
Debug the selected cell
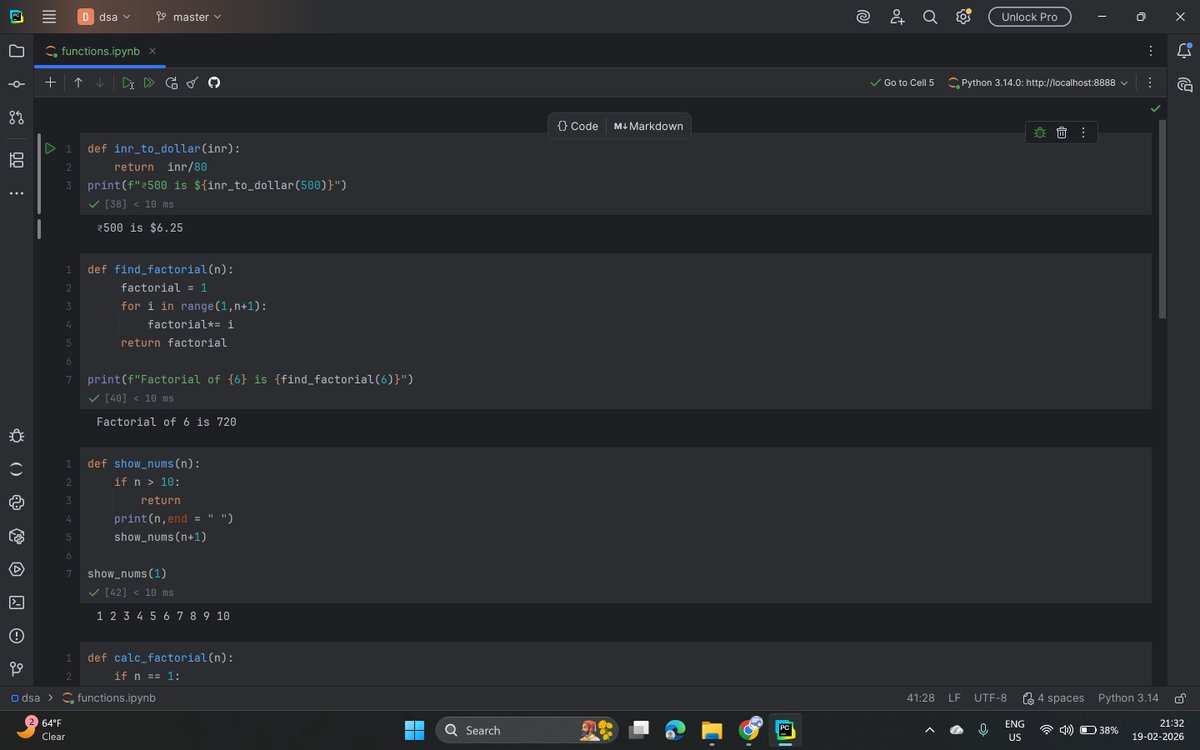[1040, 132]
